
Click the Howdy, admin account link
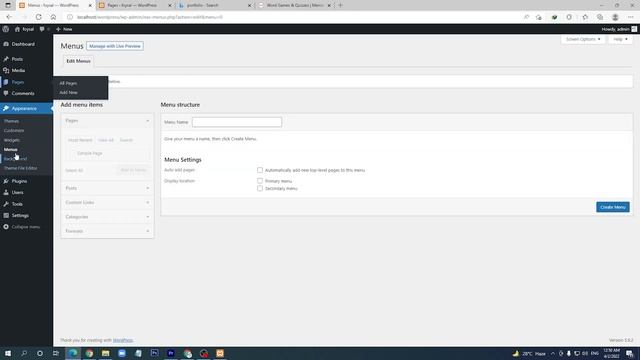tap(615, 29)
